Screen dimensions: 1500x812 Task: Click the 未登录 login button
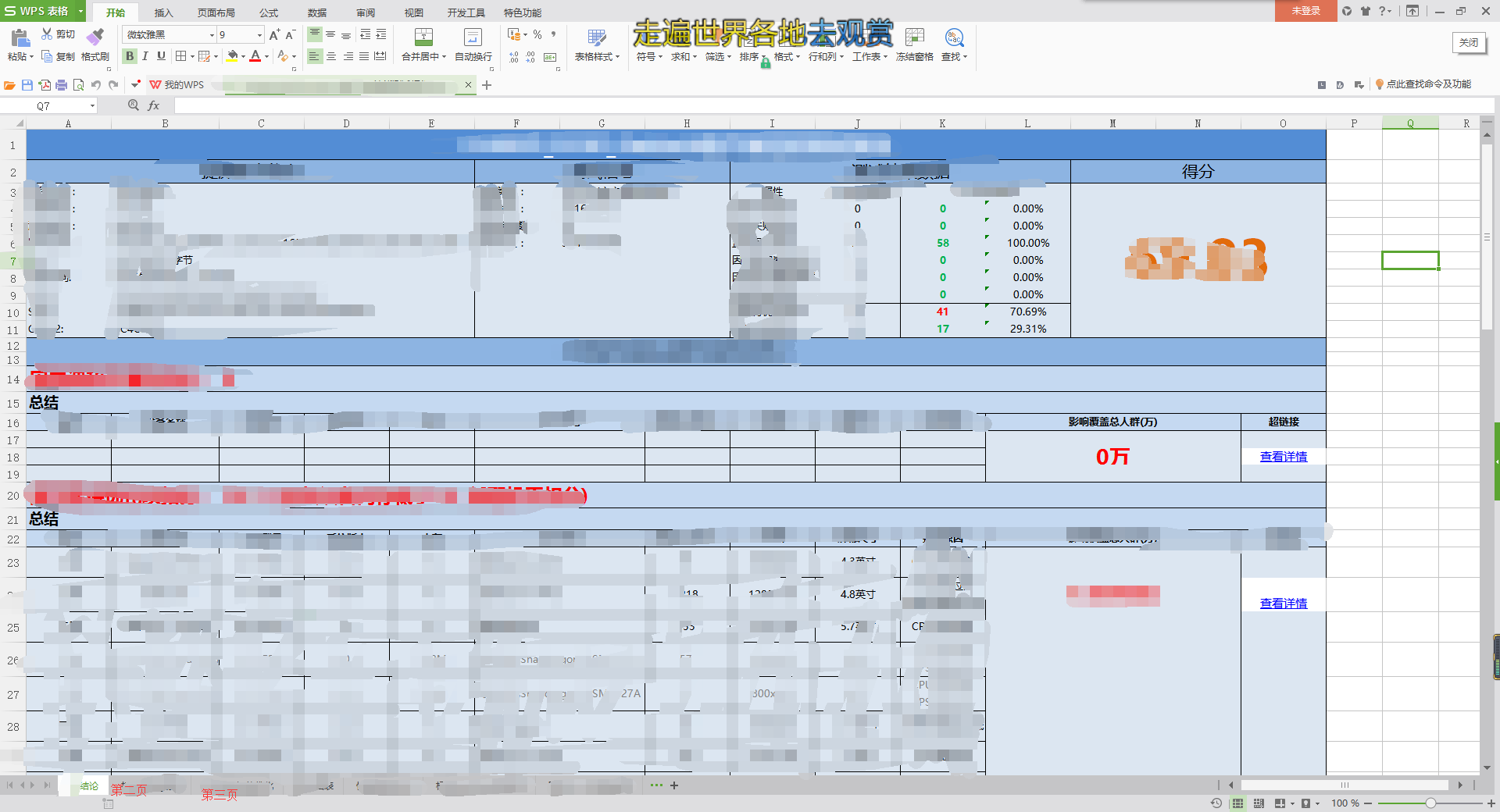[1305, 11]
